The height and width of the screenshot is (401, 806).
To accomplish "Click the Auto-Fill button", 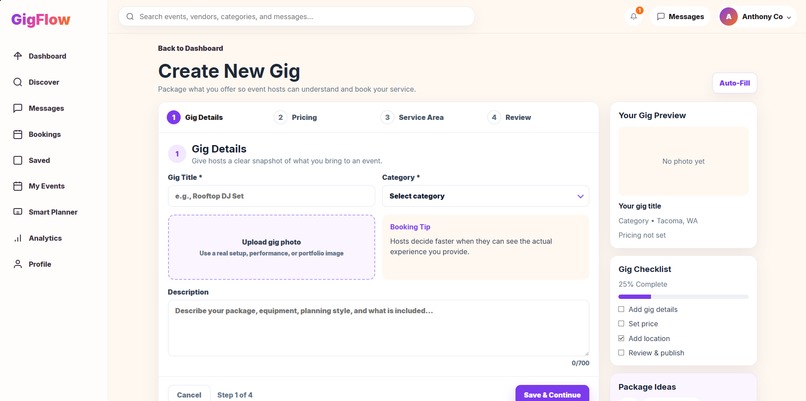I will [x=735, y=83].
